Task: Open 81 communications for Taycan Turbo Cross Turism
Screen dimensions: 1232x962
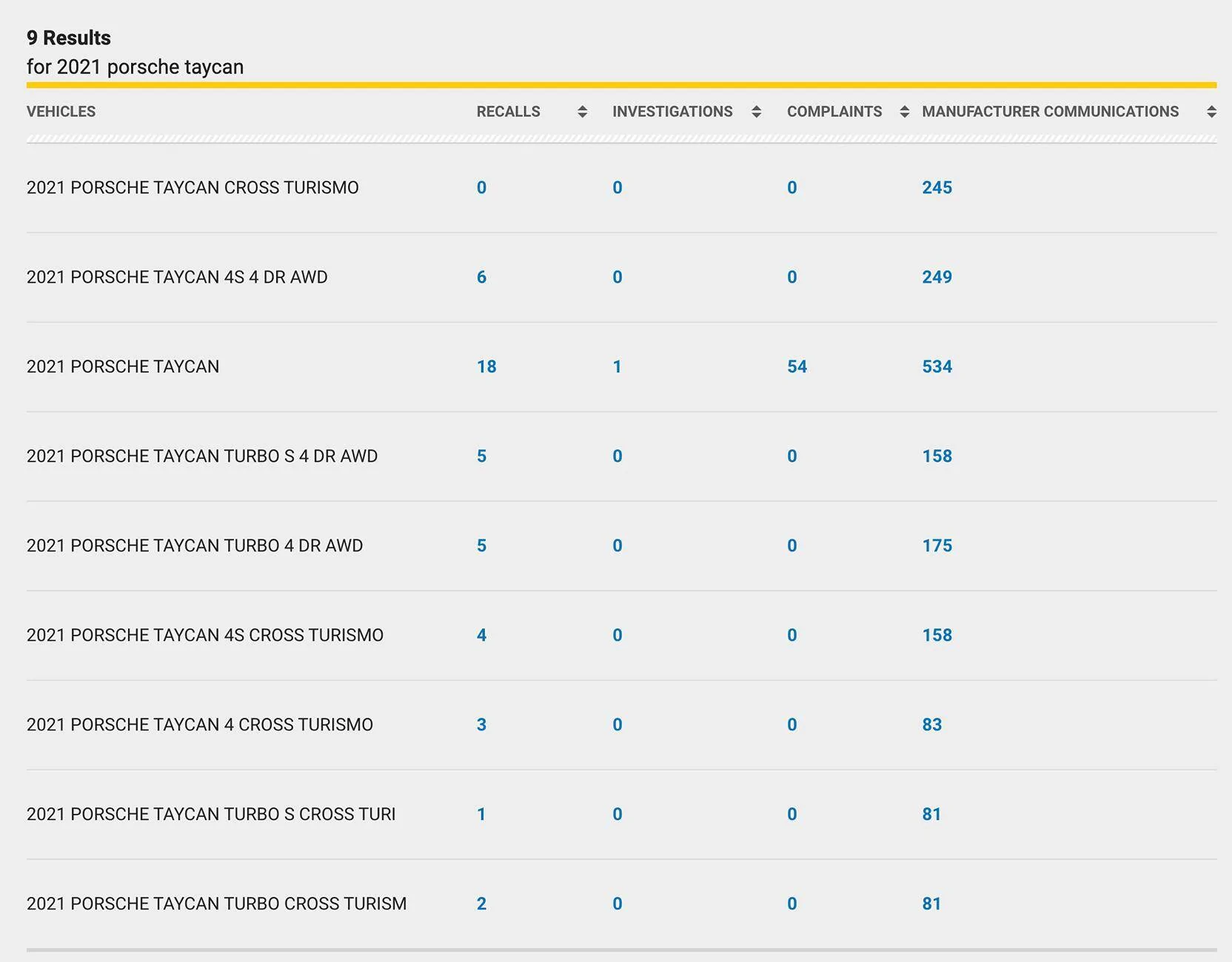Action: pyautogui.click(x=932, y=904)
